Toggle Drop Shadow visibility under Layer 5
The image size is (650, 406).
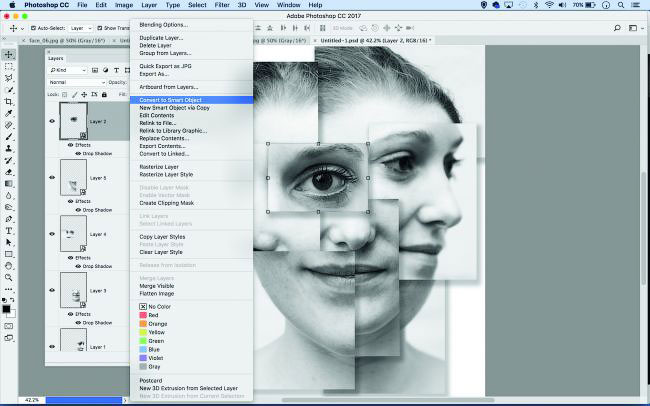[x=78, y=210]
